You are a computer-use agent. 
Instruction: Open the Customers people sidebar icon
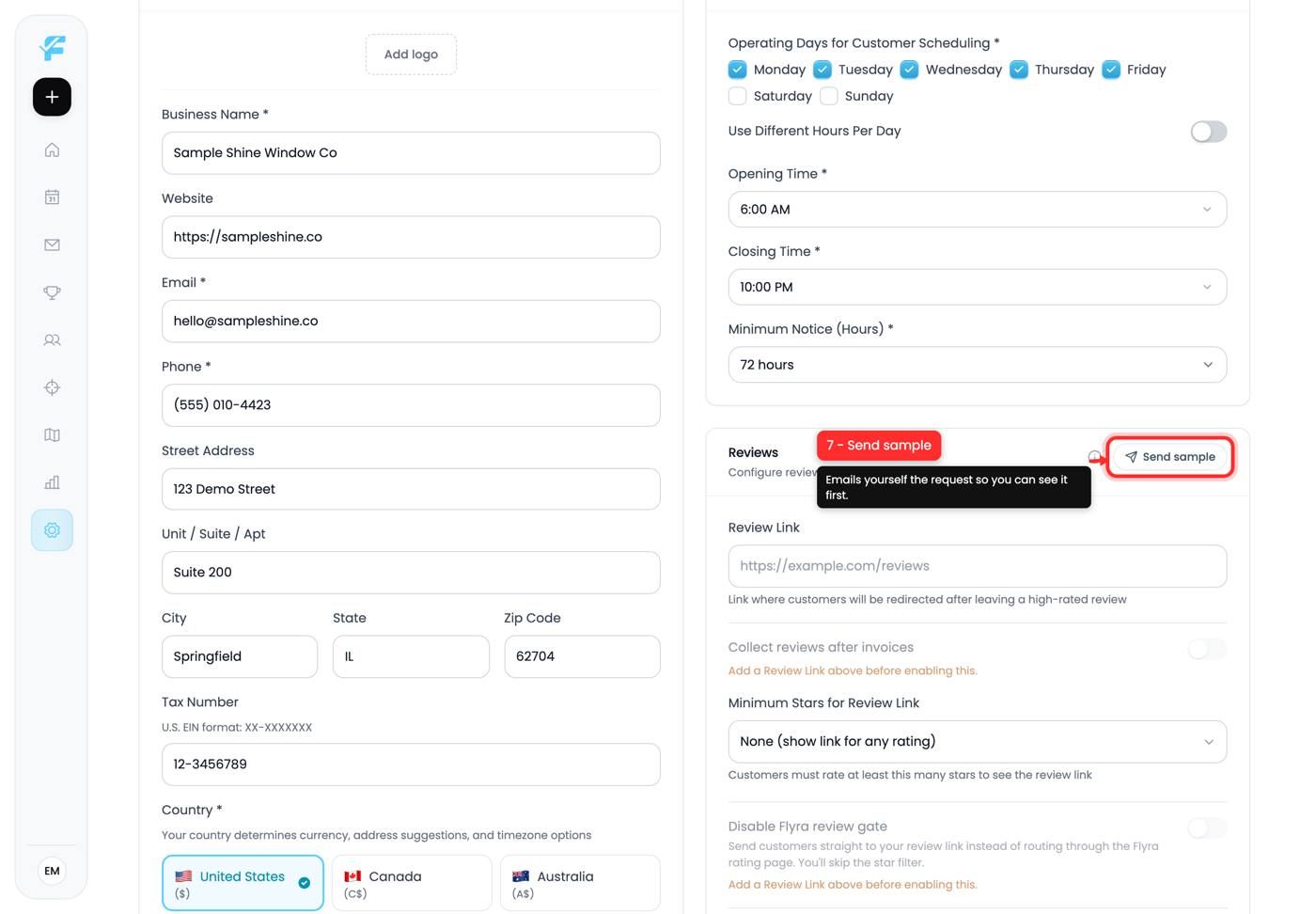tap(52, 339)
